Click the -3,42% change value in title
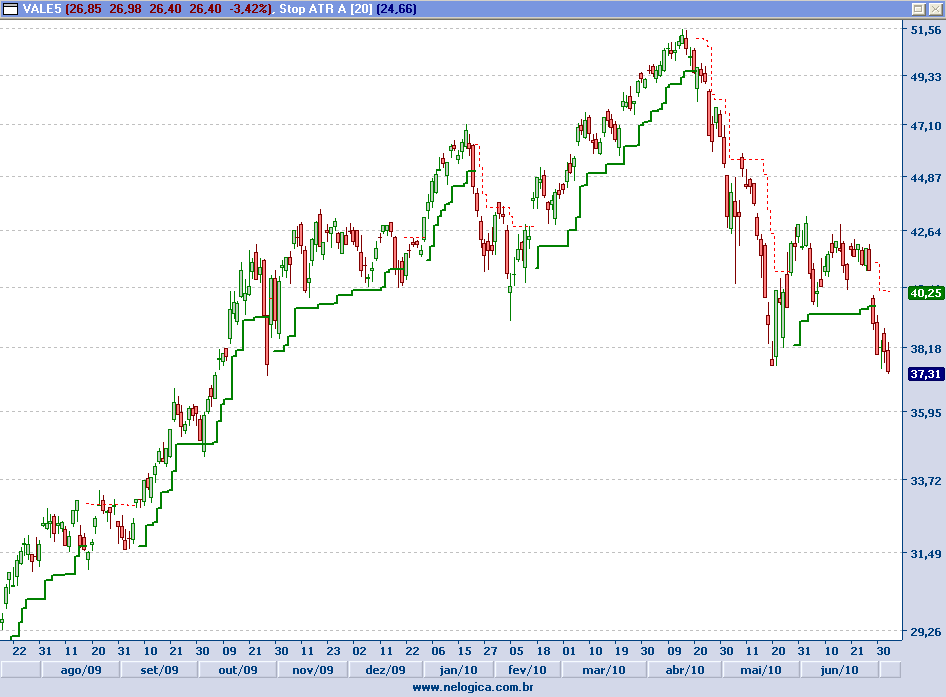 [250, 9]
